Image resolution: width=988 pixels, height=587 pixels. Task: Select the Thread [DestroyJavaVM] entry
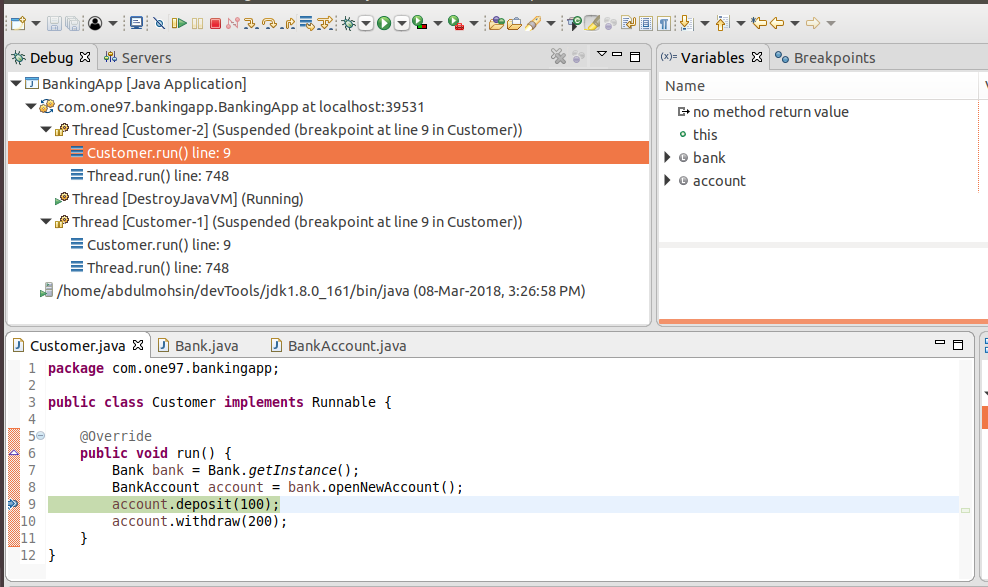[x=187, y=199]
